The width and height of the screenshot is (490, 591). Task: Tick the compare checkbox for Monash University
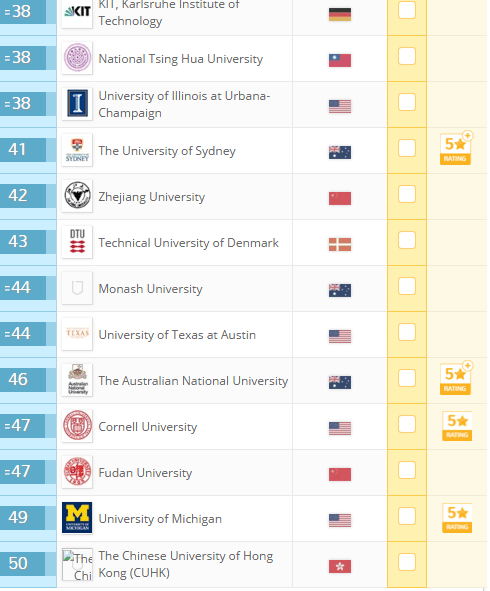pos(407,286)
